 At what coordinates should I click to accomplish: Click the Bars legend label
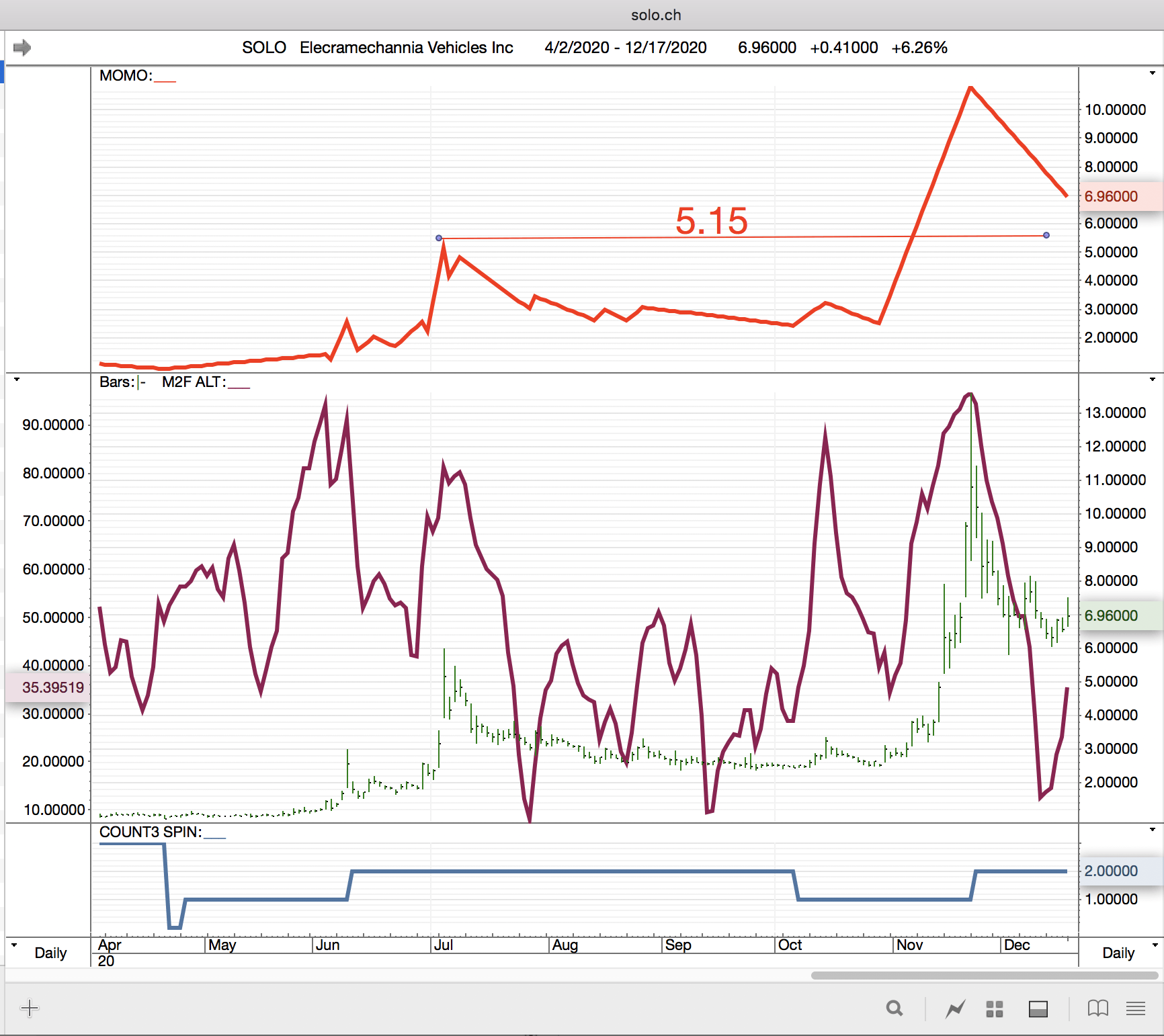click(117, 382)
